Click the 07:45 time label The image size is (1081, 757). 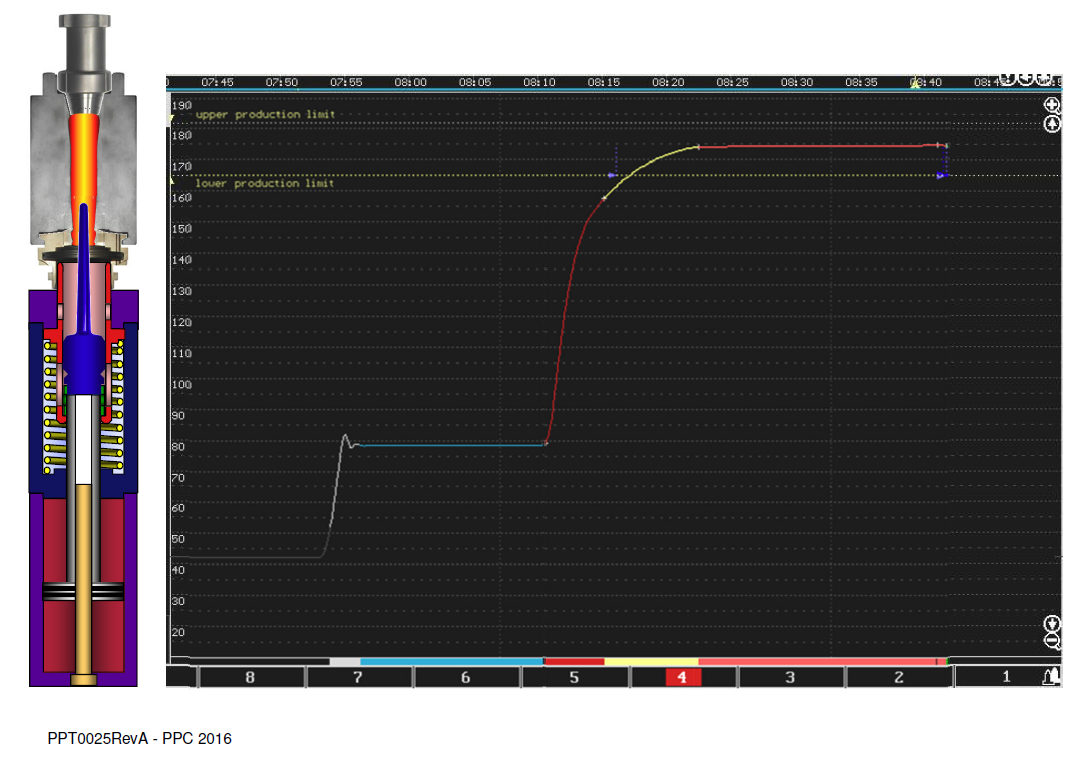[217, 82]
